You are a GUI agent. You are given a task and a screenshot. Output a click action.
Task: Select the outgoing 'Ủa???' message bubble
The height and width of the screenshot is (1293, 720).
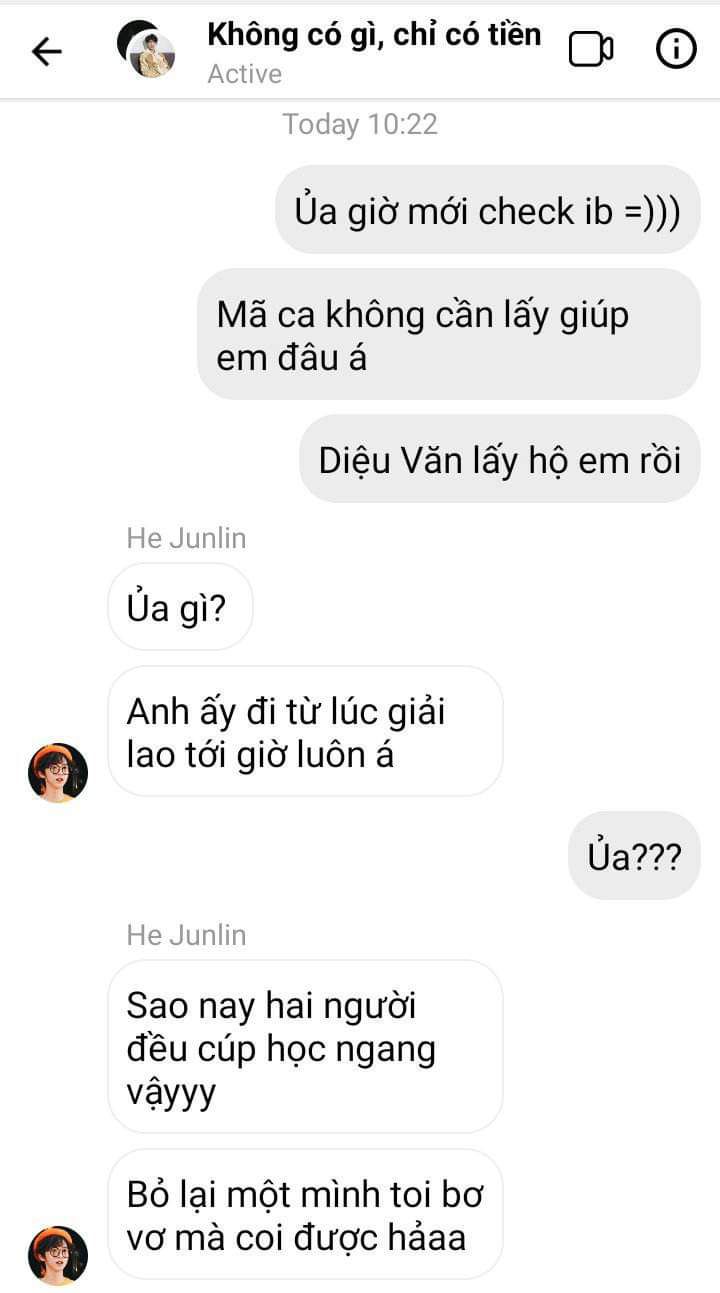tap(635, 856)
